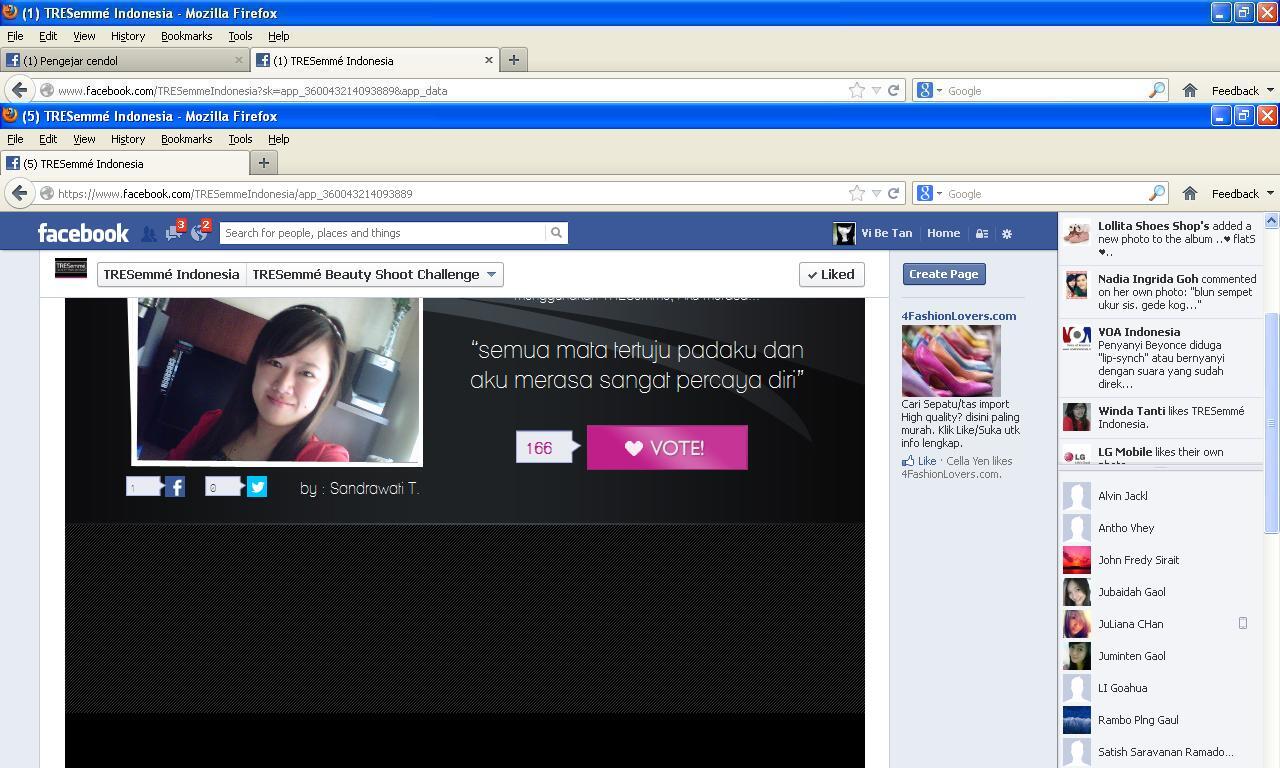This screenshot has height=768, width=1280.
Task: Go to Firefox home page icon
Action: pos(1189,194)
